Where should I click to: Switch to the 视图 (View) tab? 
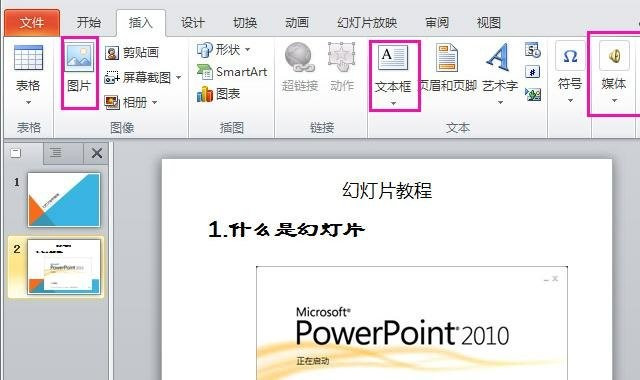(489, 22)
